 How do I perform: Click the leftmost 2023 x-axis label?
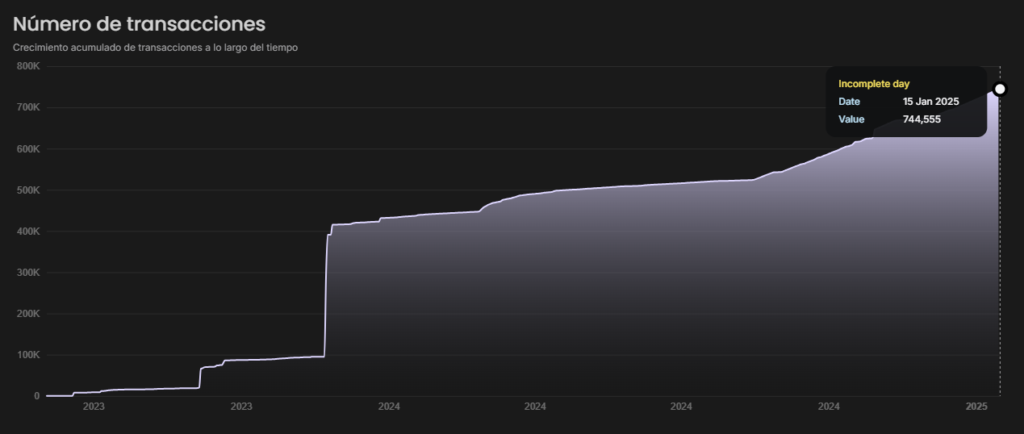(x=93, y=406)
